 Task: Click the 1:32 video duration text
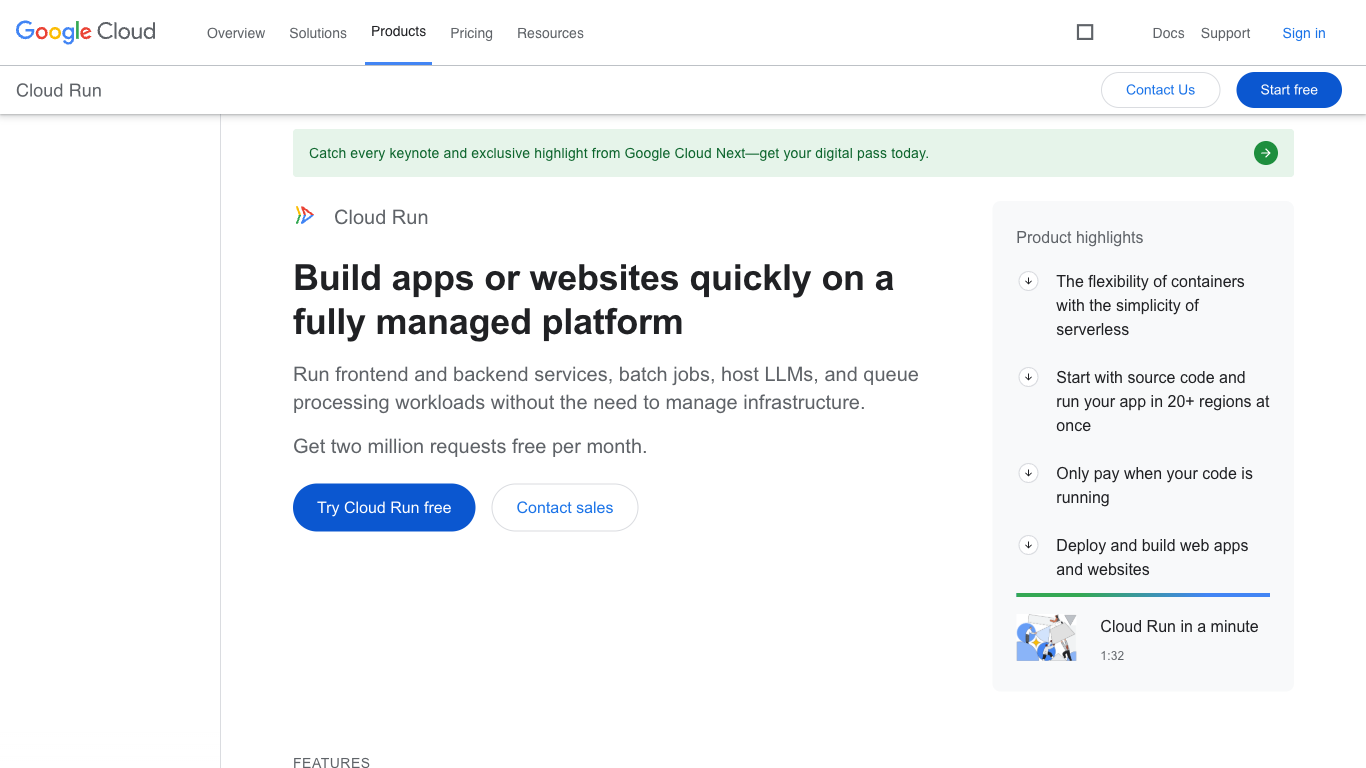1112,656
